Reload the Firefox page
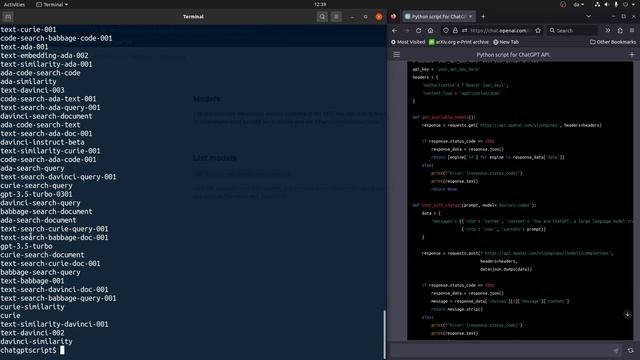The image size is (640, 360). point(419,31)
